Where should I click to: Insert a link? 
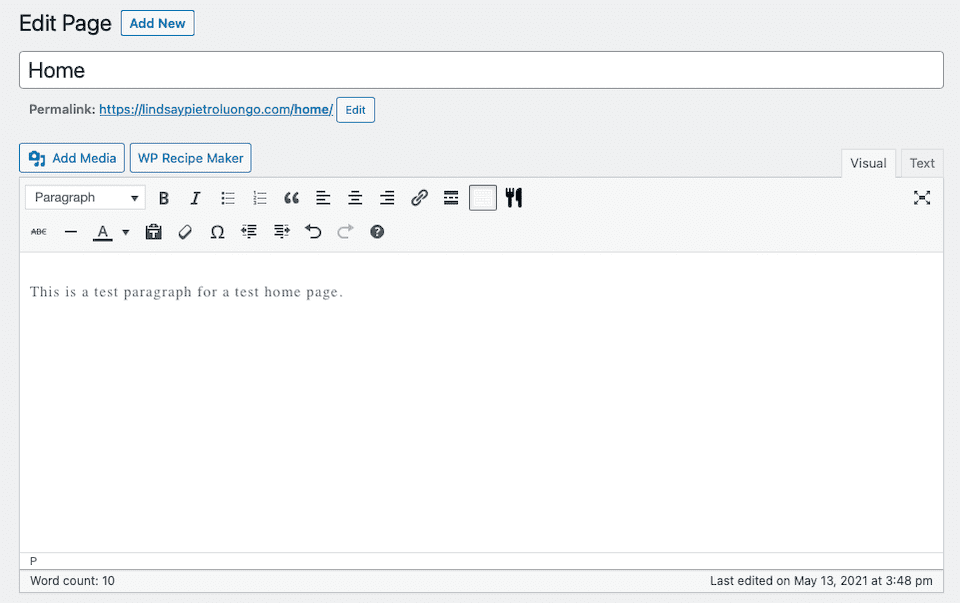(419, 197)
